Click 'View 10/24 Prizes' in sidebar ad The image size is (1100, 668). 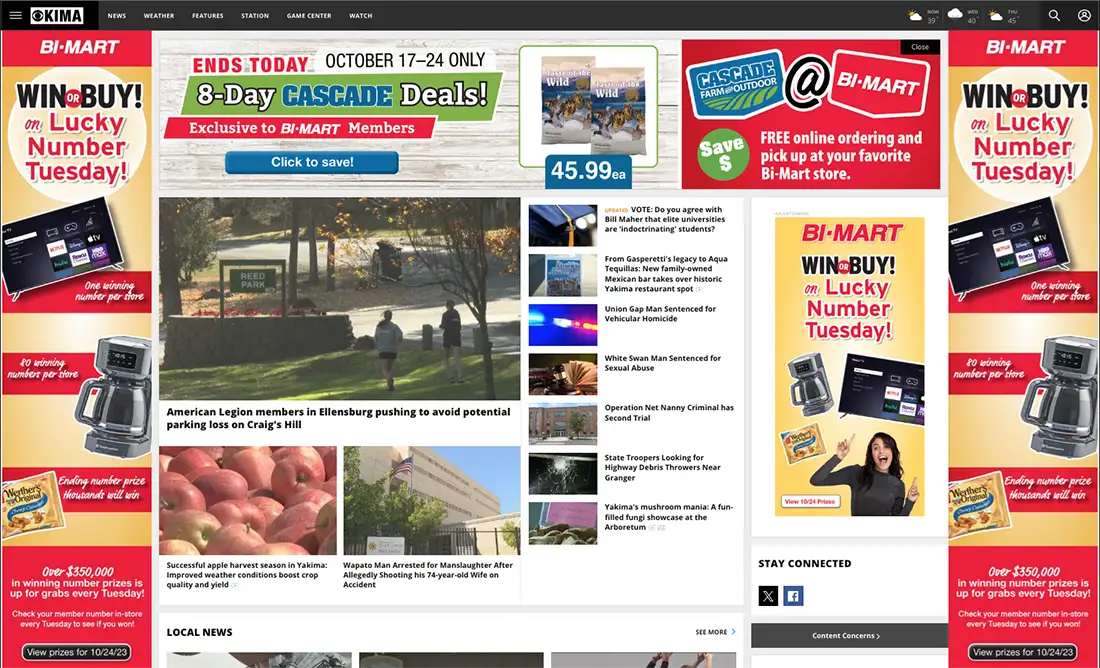point(811,502)
